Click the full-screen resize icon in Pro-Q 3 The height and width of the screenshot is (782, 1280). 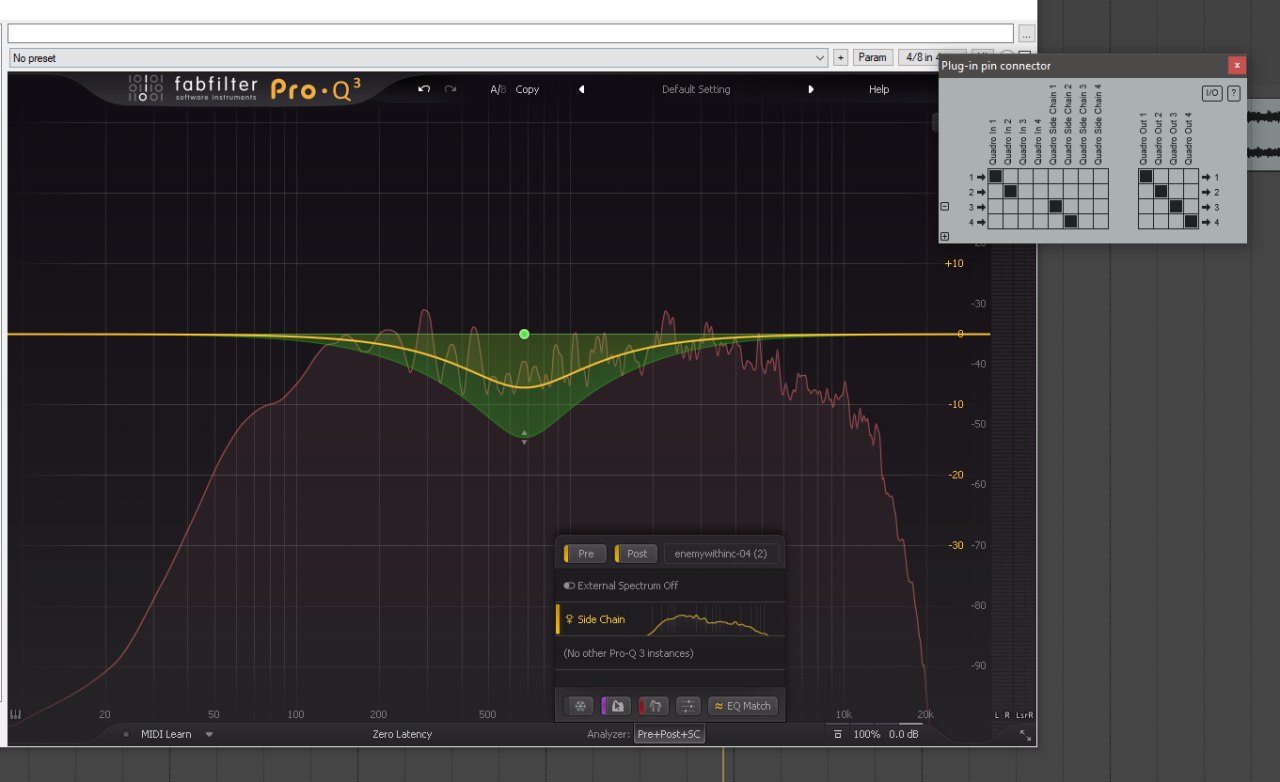1025,734
